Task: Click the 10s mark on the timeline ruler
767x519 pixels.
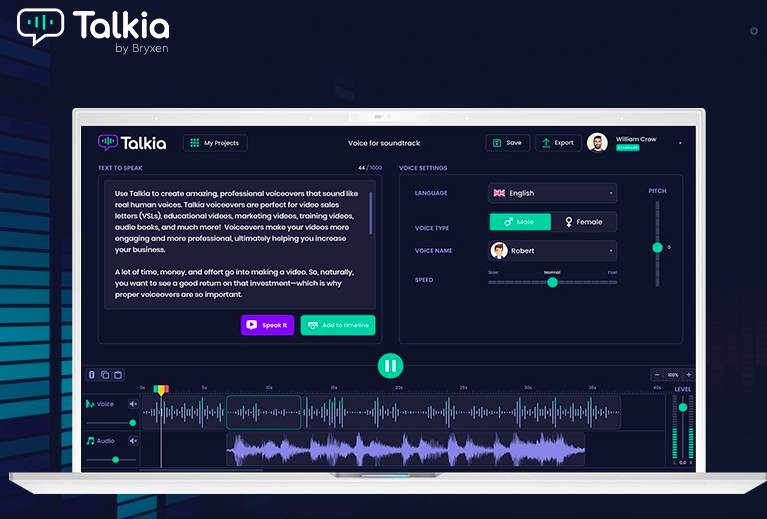Action: (x=269, y=387)
